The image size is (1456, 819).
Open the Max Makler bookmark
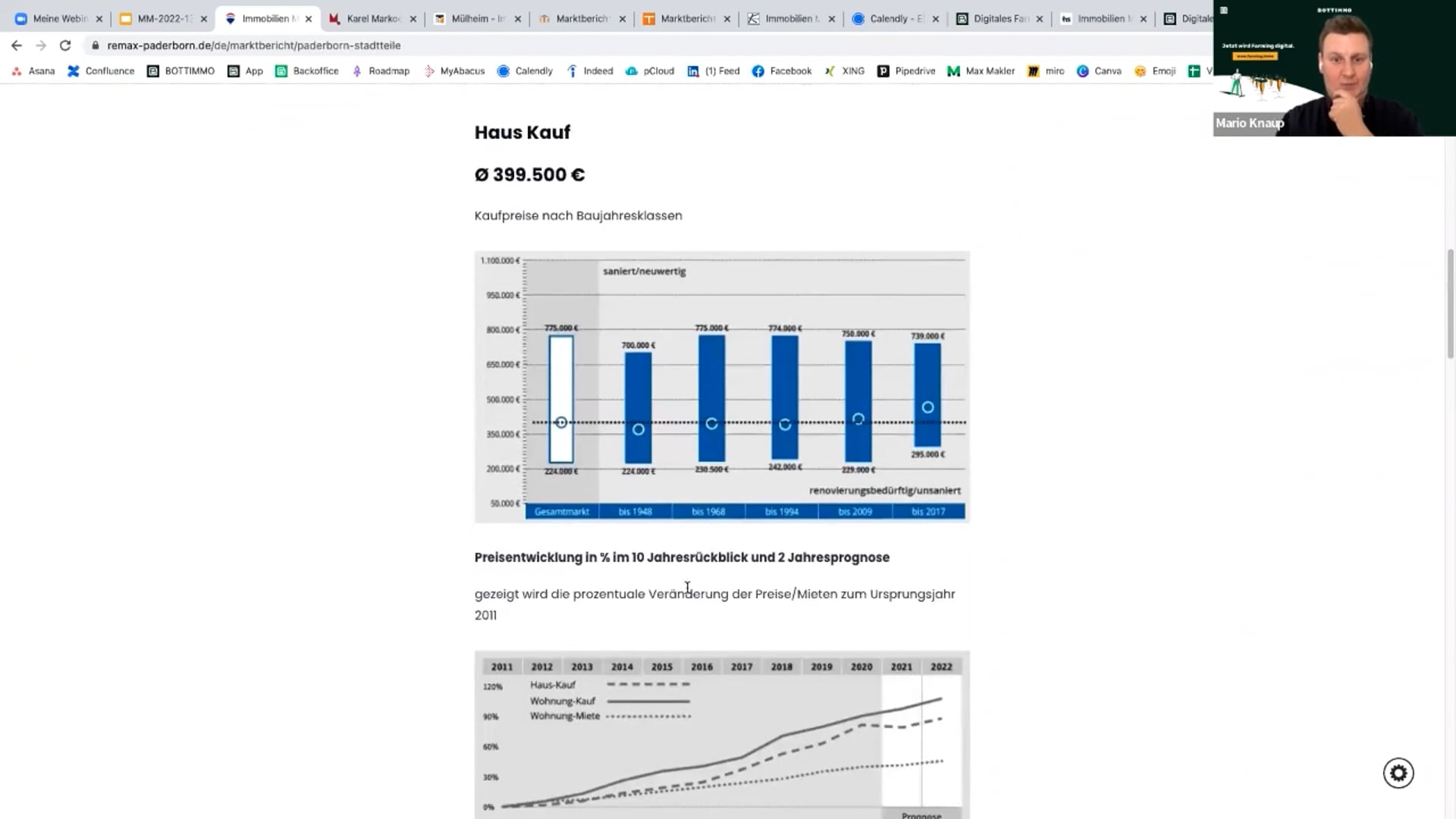[981, 71]
